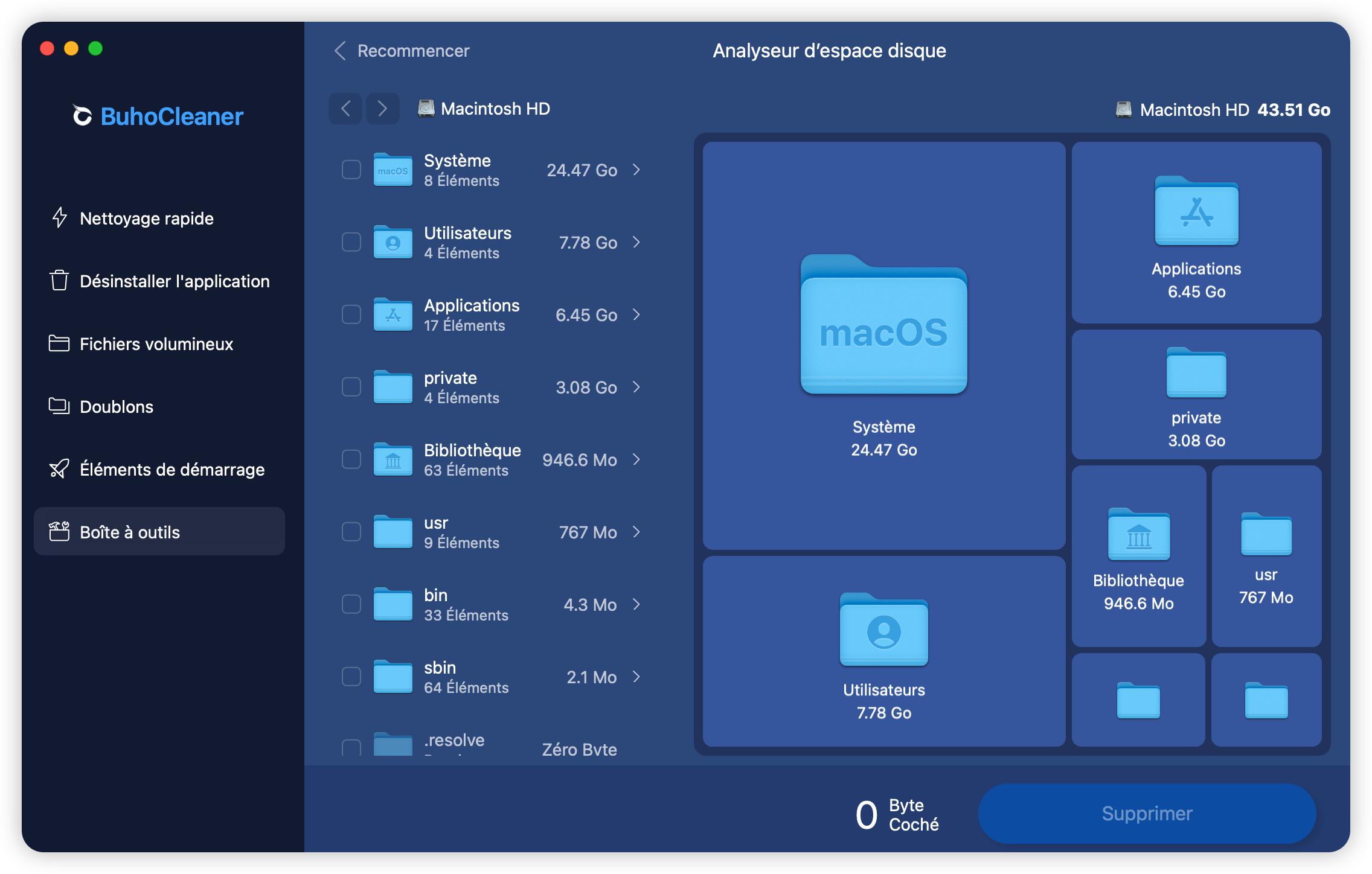1372x874 pixels.
Task: Click the bin folder icon in list
Action: tap(393, 604)
